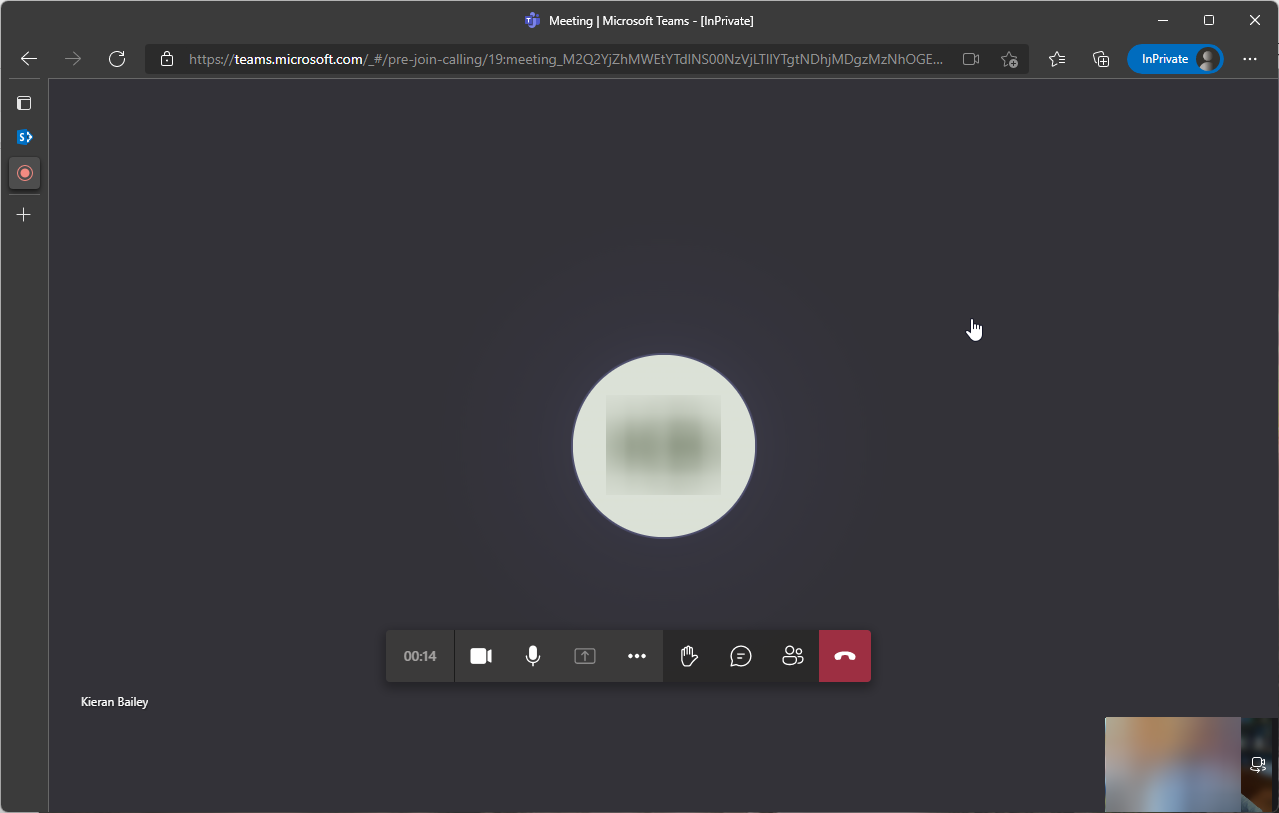Viewport: 1279px width, 813px height.
Task: Click the blurred participant avatar circle
Action: [664, 446]
